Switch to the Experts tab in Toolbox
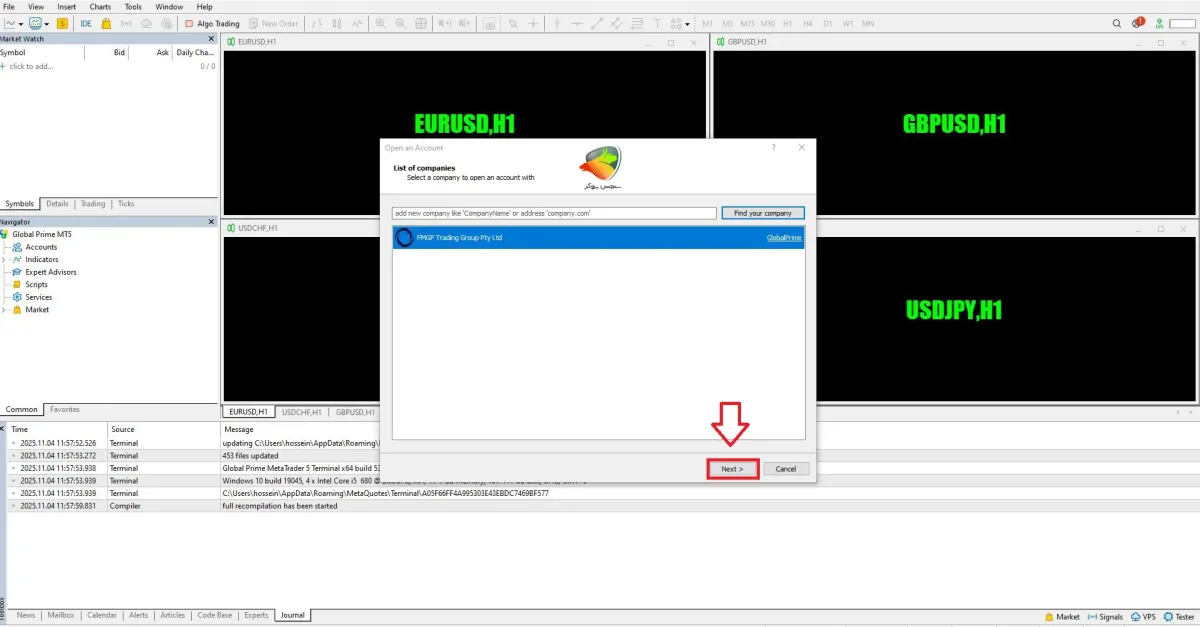 [x=256, y=615]
